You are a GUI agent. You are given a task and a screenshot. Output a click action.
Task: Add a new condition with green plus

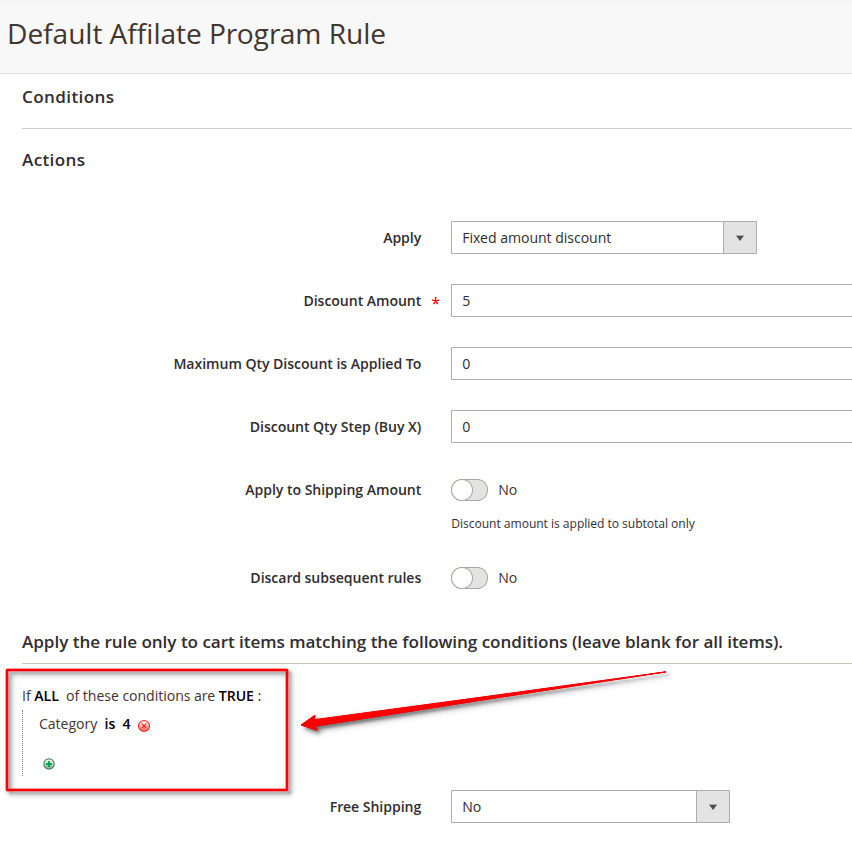pos(49,764)
